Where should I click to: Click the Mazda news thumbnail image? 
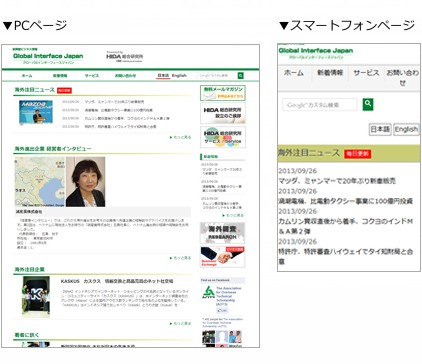(x=36, y=112)
